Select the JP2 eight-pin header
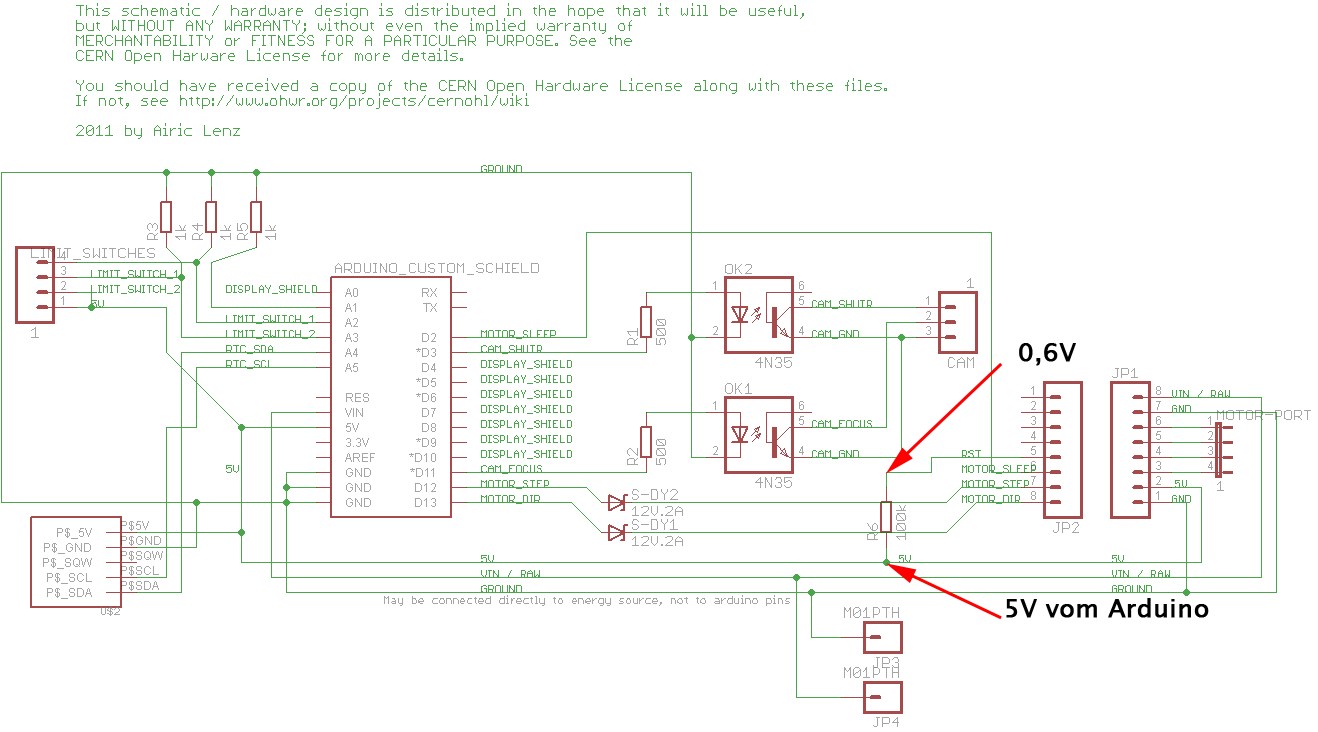This screenshot has width=1318, height=732. coord(1062,450)
